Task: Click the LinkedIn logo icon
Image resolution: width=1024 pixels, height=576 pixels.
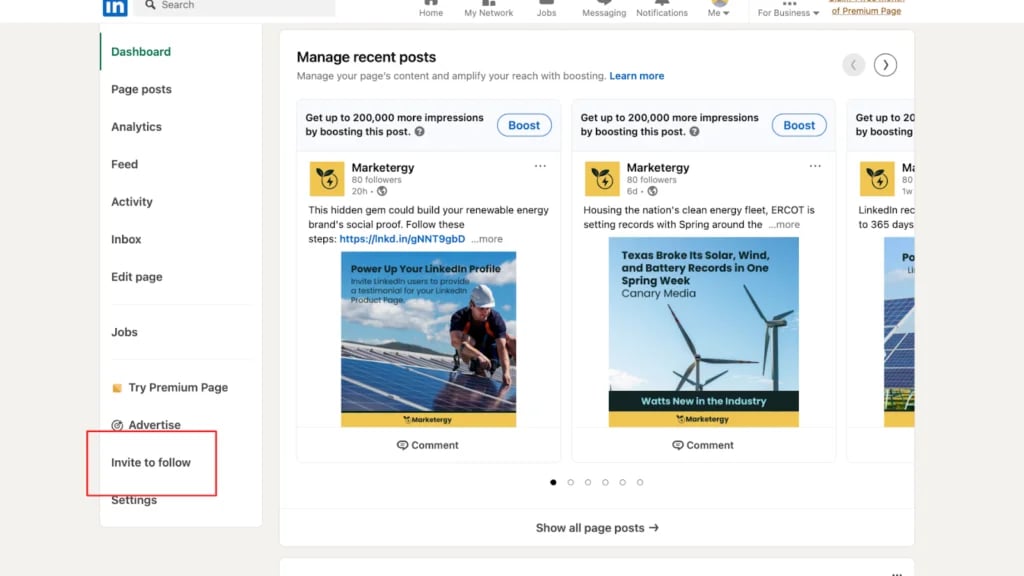Action: (115, 7)
